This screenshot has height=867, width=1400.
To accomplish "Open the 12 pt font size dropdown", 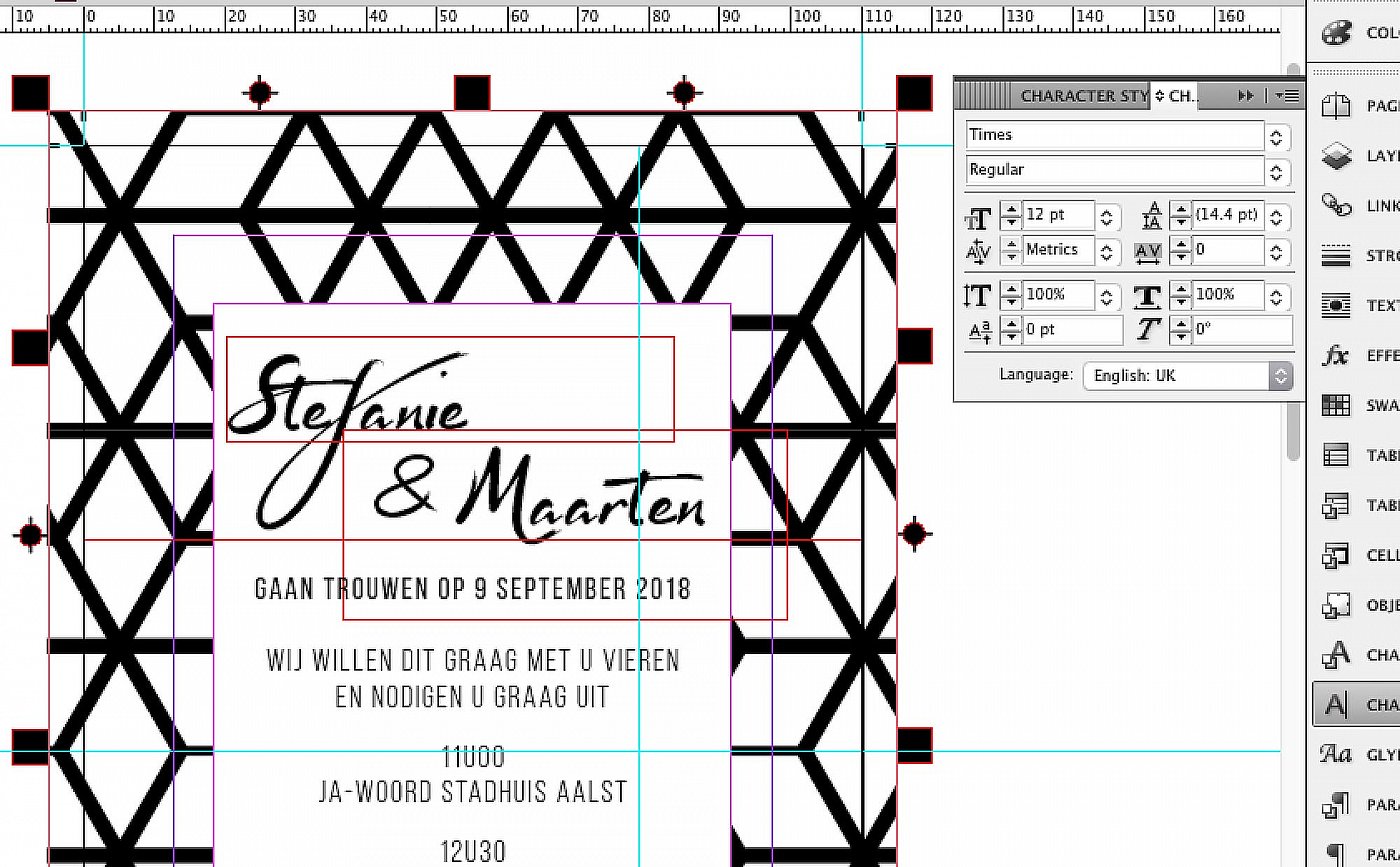I will (x=1107, y=216).
